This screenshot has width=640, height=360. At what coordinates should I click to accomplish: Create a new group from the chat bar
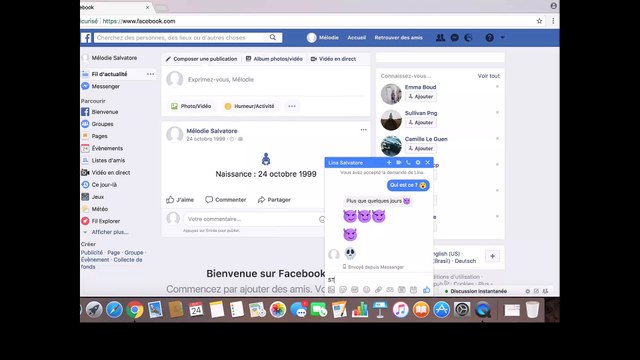(545, 291)
